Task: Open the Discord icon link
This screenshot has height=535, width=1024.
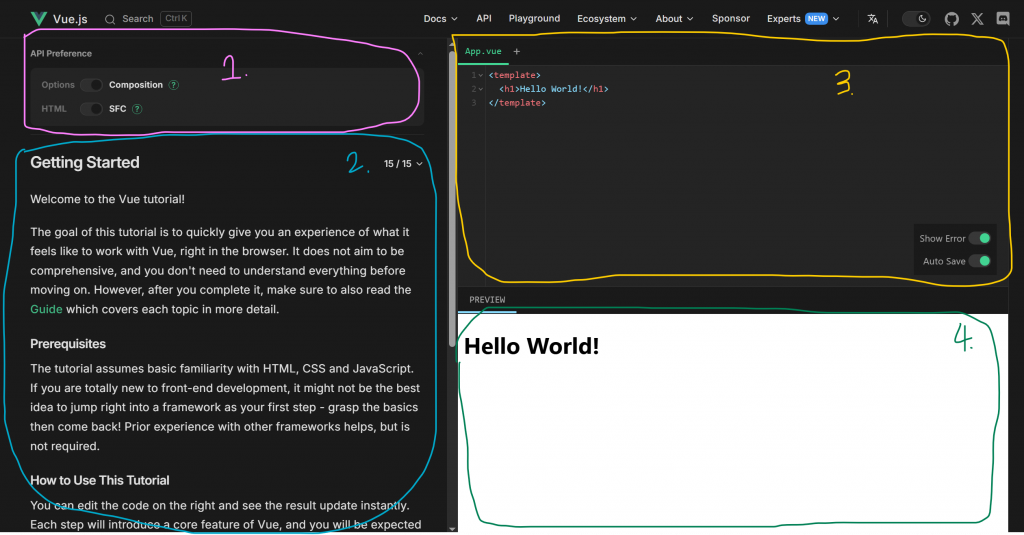Action: coord(1003,19)
